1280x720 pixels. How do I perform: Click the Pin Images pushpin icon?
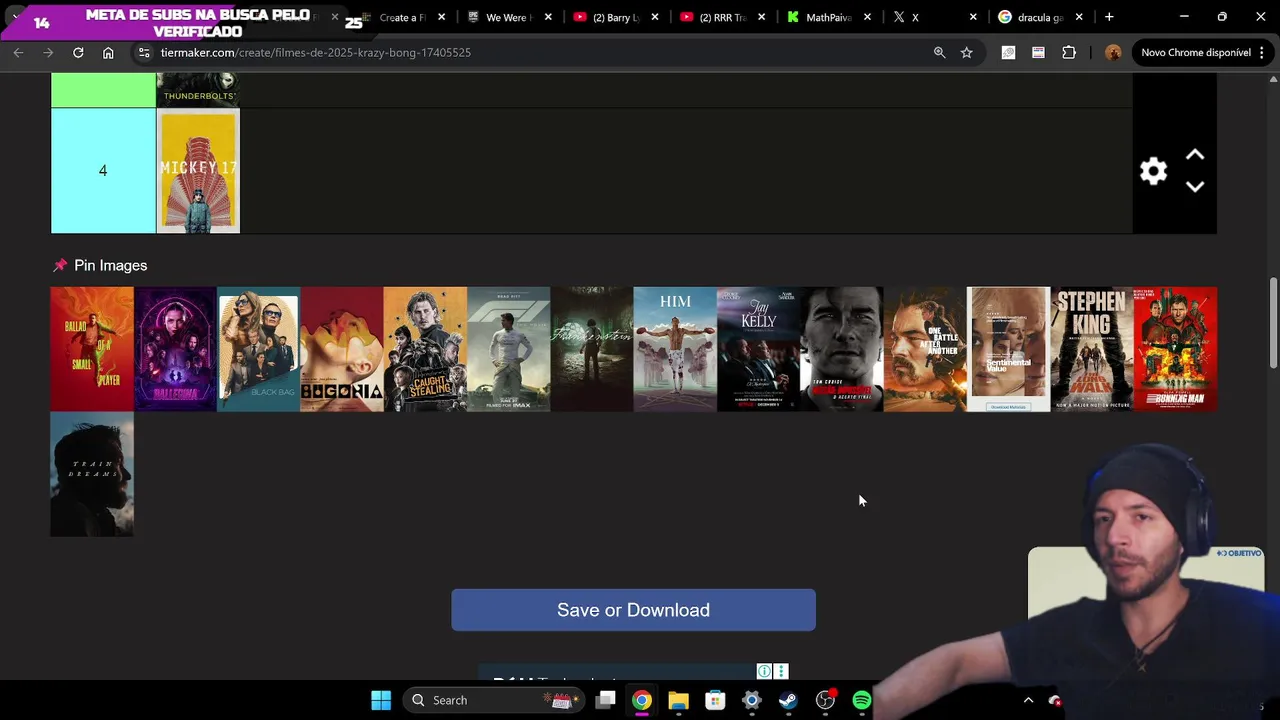pos(60,265)
